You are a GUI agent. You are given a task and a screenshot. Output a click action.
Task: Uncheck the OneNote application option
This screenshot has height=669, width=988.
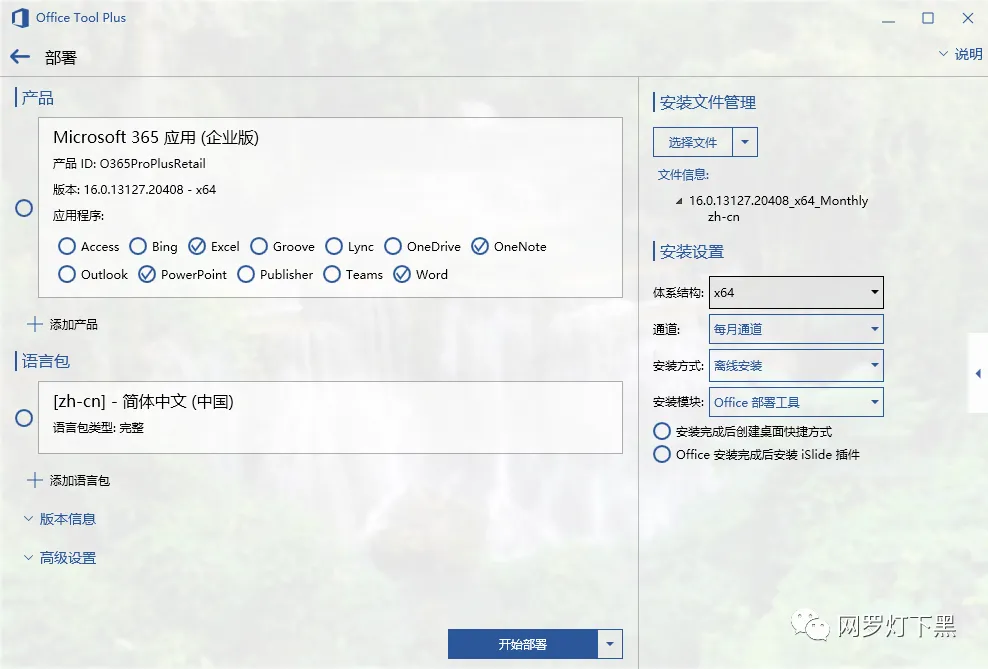(x=480, y=246)
